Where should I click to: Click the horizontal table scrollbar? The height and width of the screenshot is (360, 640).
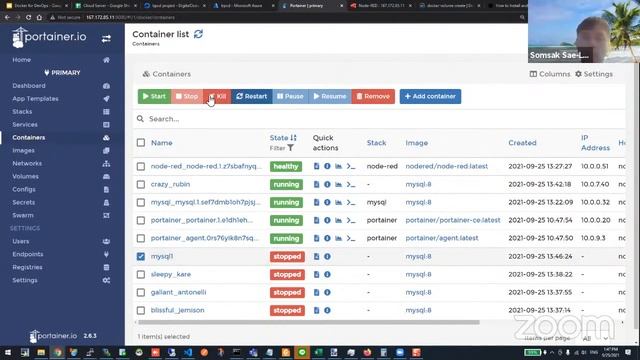(309, 322)
